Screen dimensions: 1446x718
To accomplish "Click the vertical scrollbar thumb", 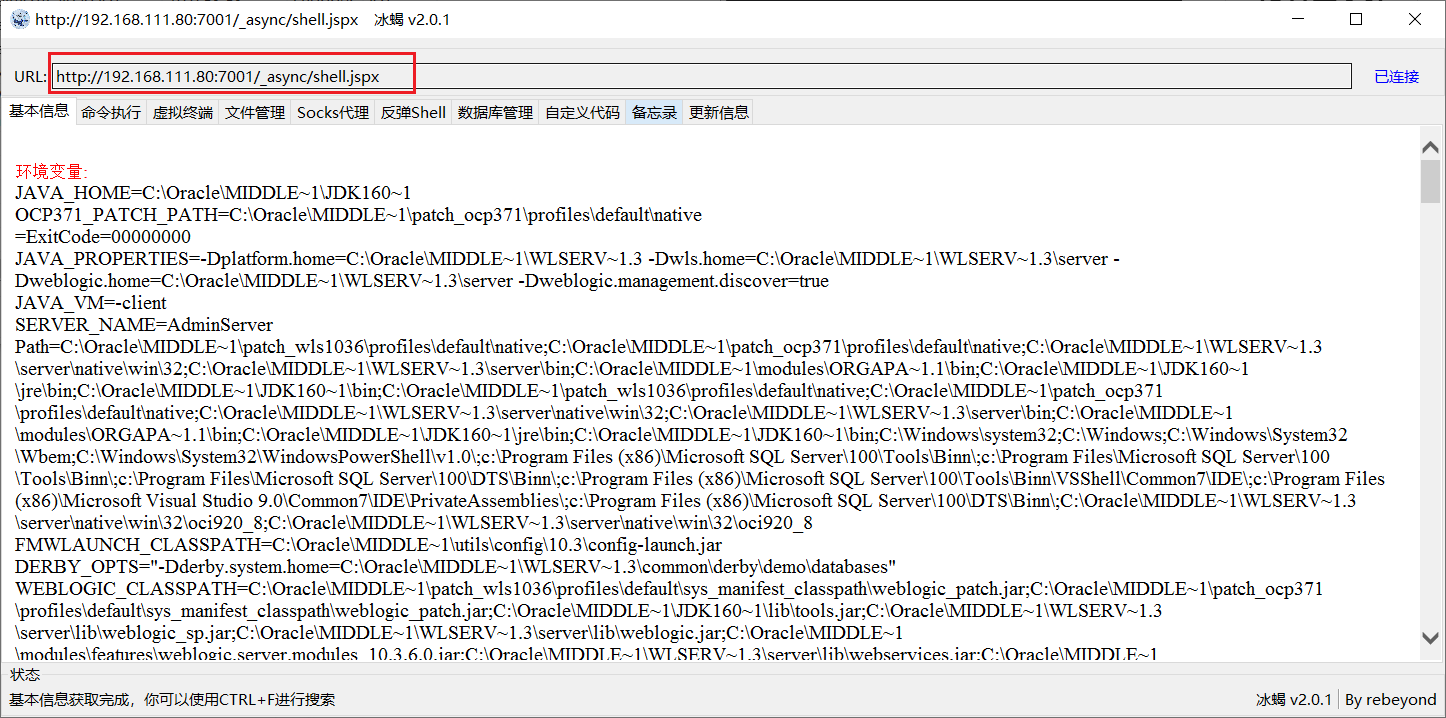I will click(x=1430, y=181).
